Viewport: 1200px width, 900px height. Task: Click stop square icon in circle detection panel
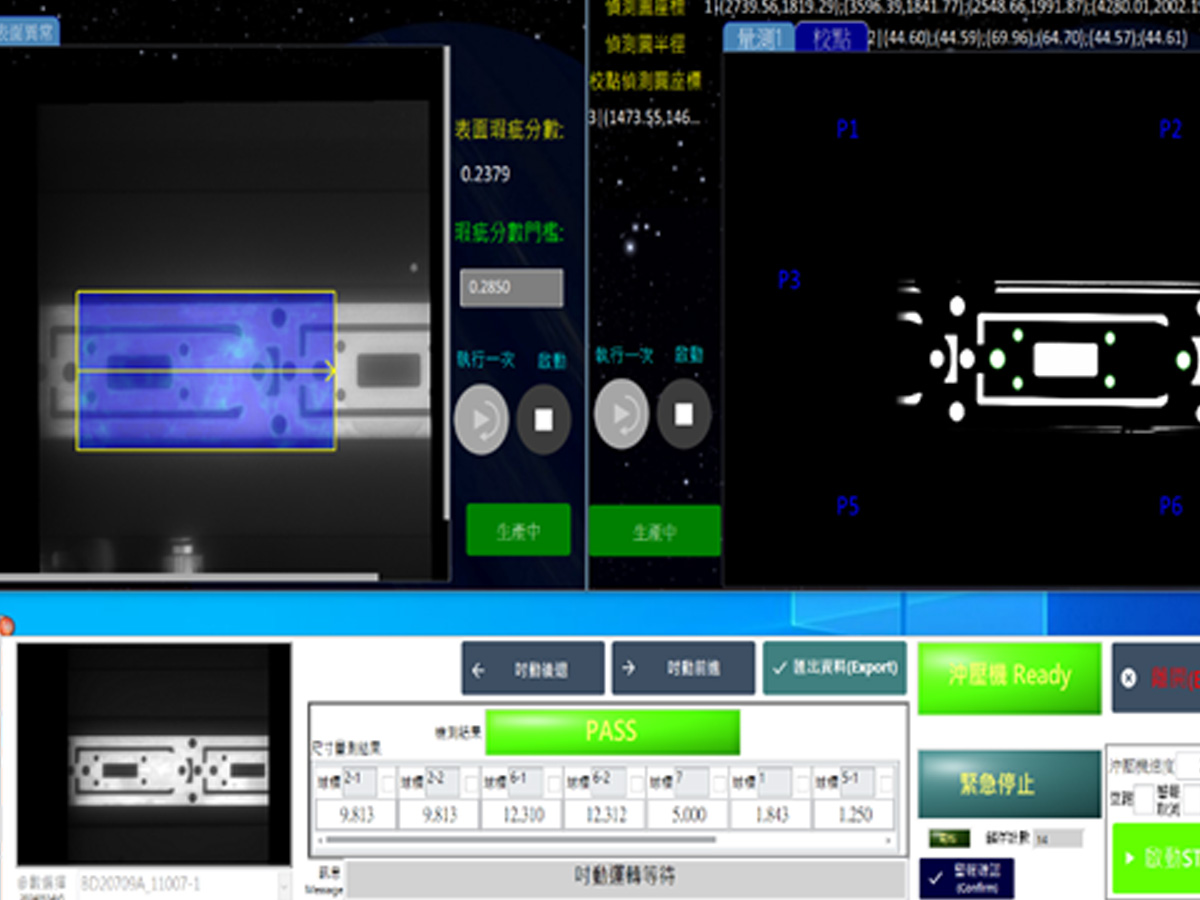pos(684,414)
